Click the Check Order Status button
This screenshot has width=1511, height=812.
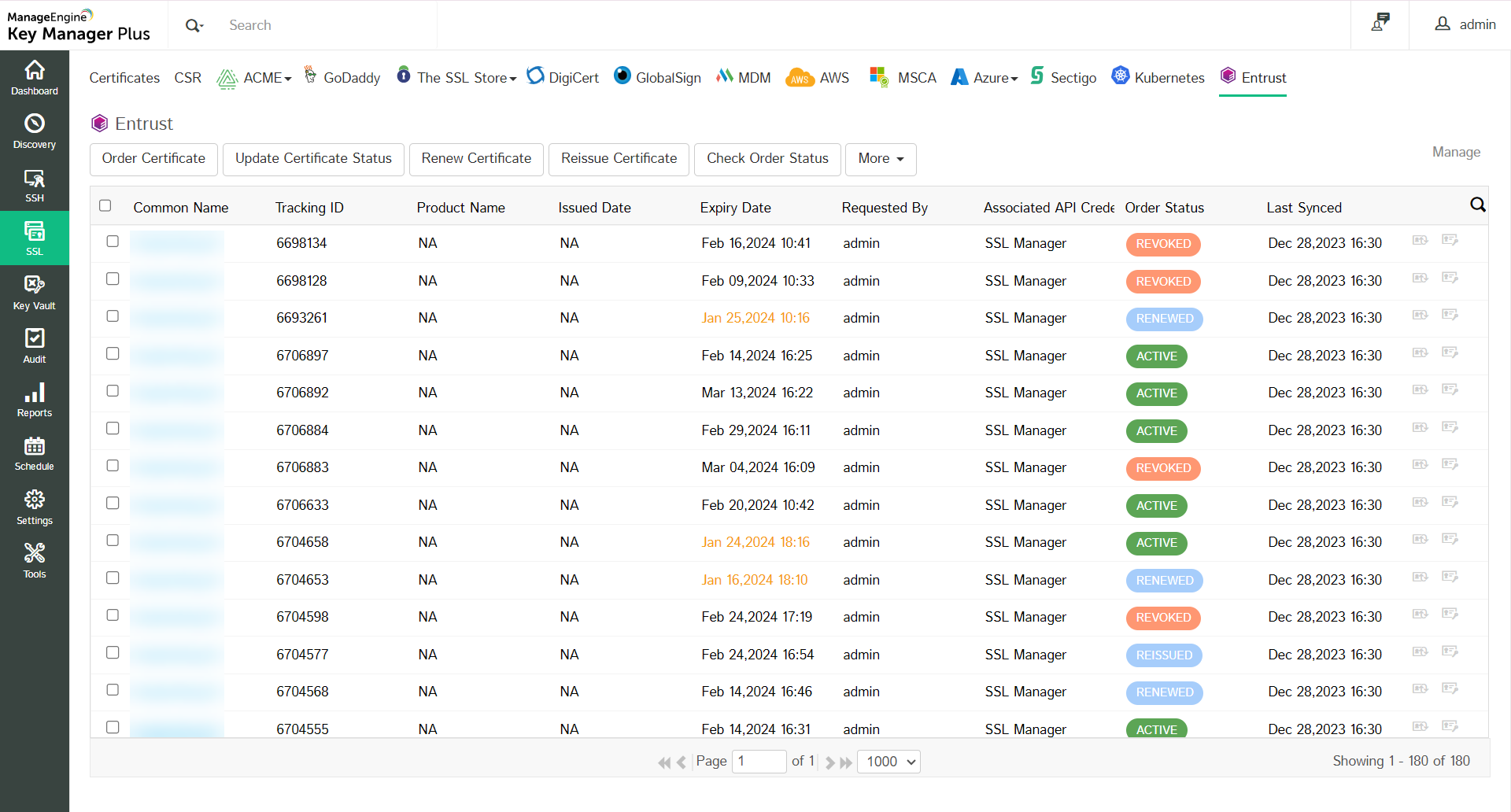(767, 159)
